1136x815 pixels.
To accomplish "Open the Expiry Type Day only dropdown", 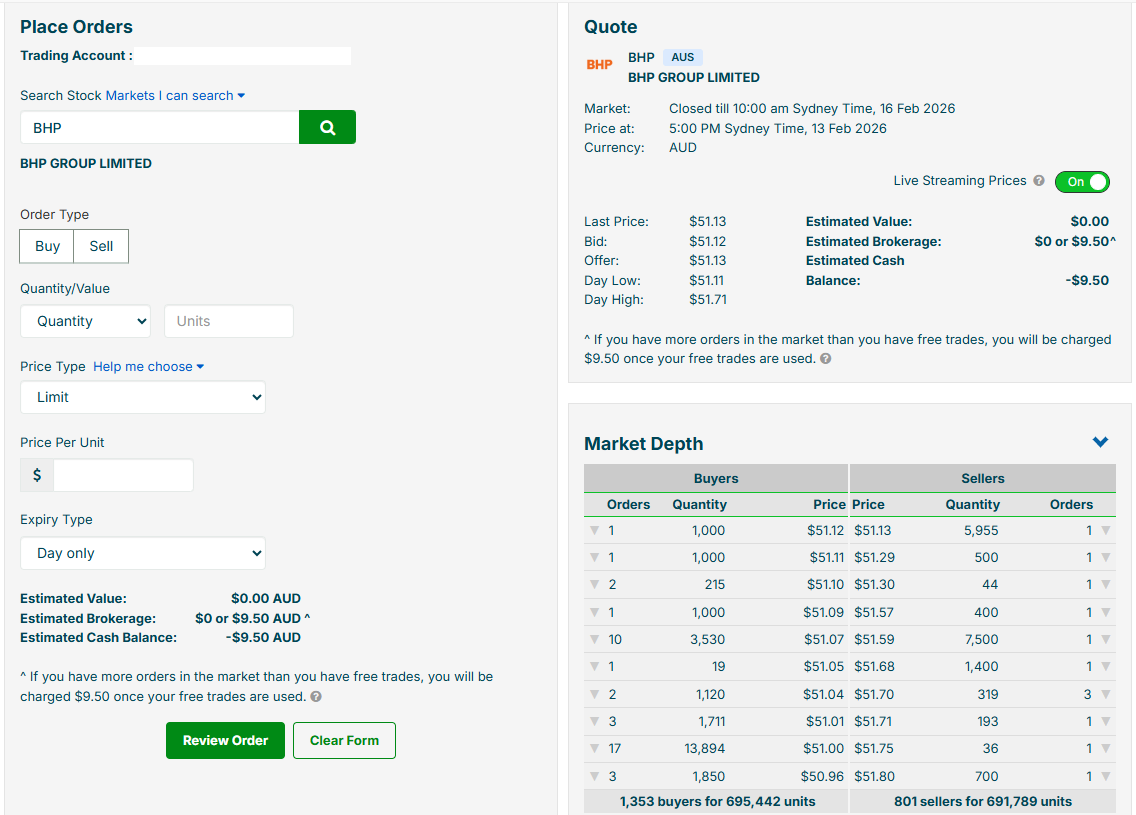I will coord(143,553).
